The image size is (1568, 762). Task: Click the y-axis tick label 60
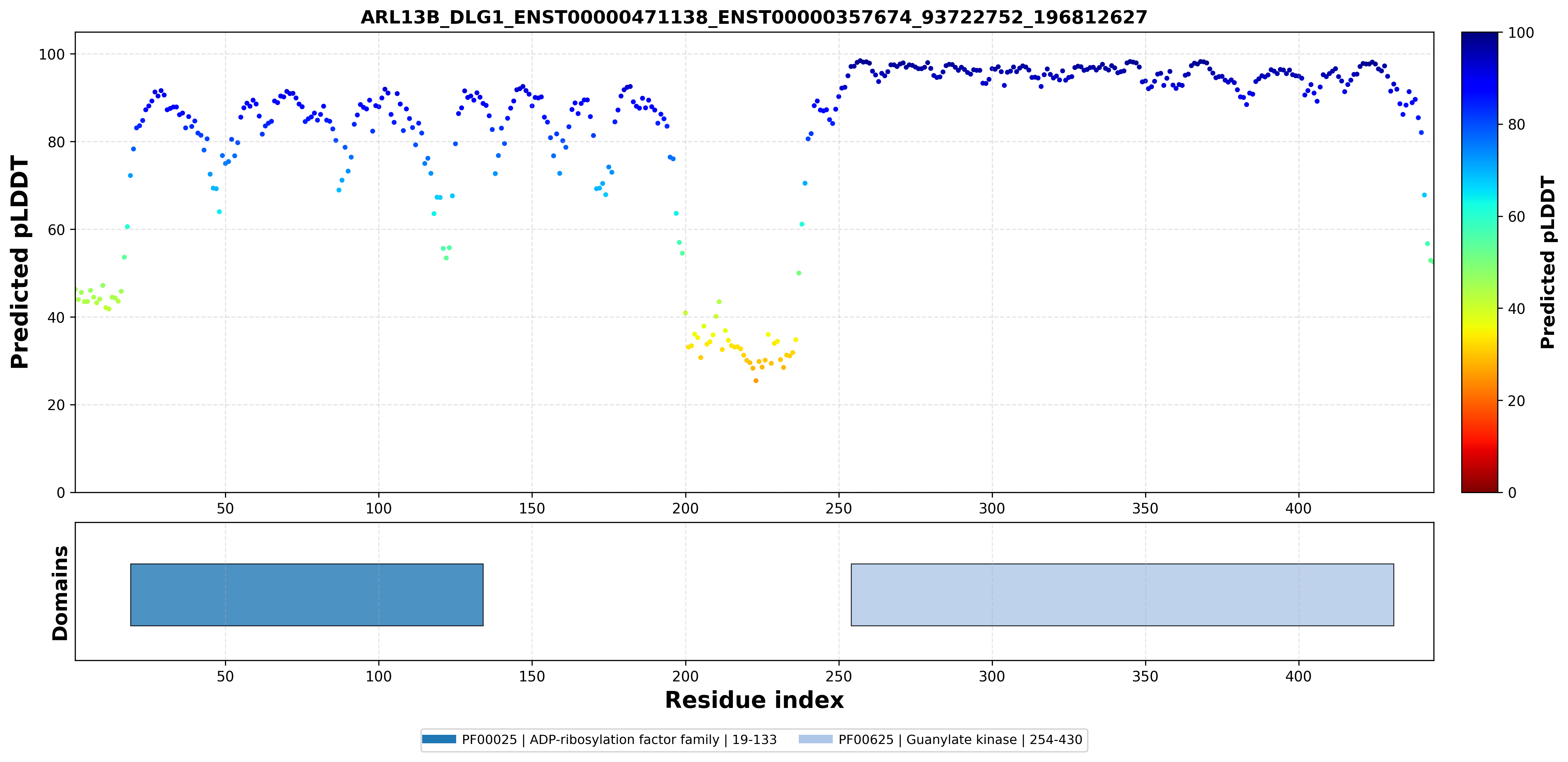[56, 230]
